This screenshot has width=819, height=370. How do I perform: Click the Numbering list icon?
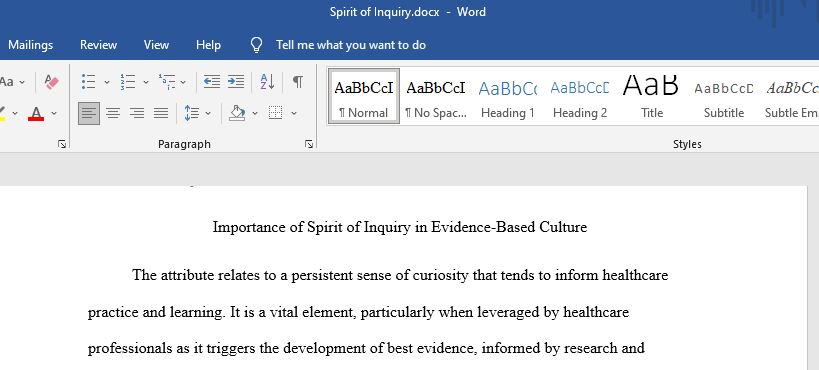click(127, 82)
